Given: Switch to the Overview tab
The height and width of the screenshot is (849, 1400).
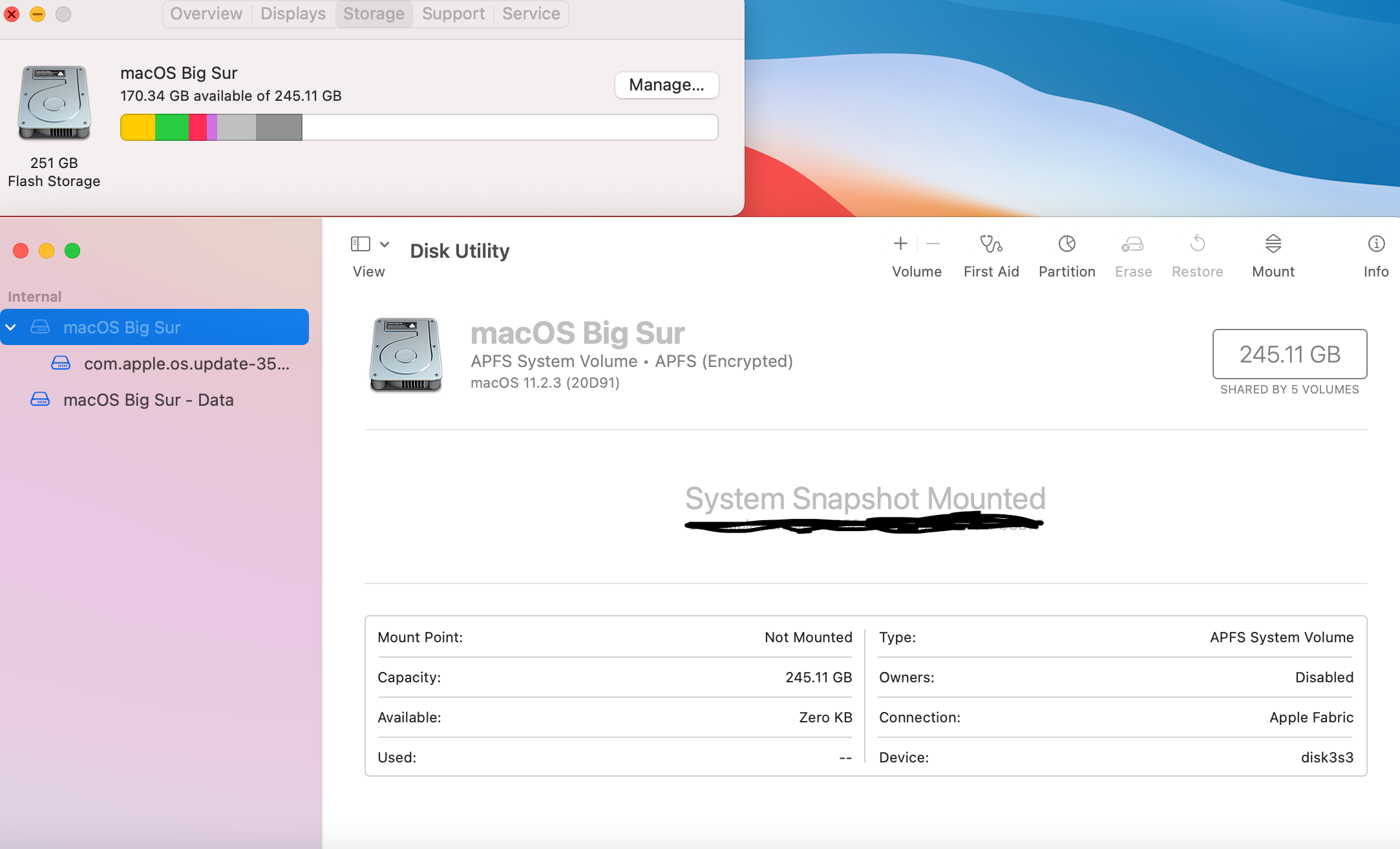Looking at the screenshot, I should pos(206,14).
